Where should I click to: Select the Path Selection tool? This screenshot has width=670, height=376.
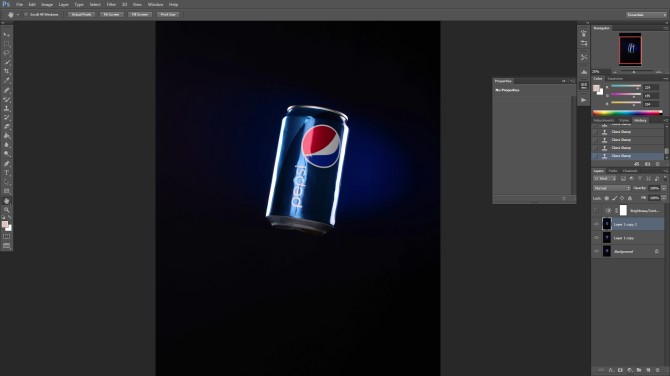[6, 182]
